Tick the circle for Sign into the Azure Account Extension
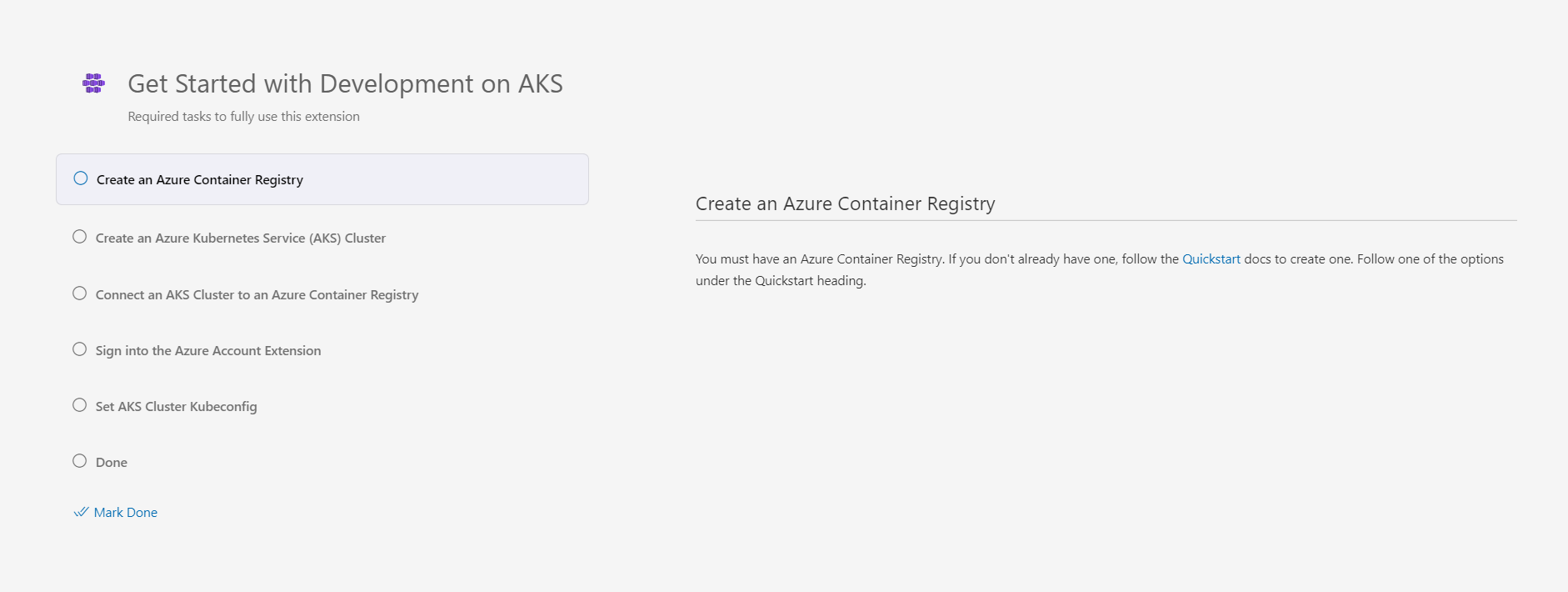The height and width of the screenshot is (592, 1568). 80,349
